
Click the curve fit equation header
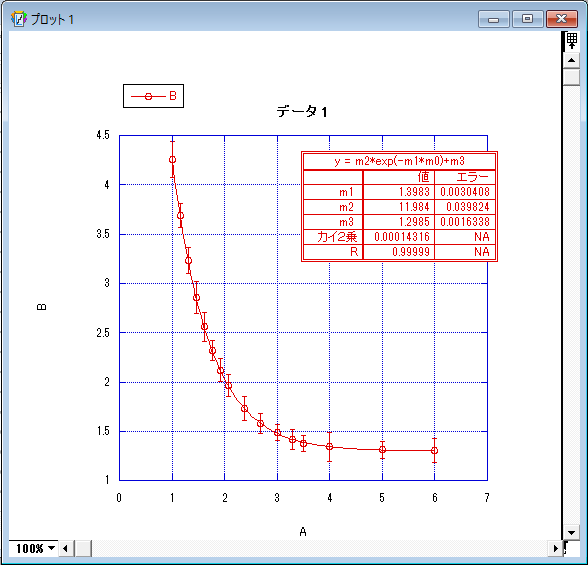click(399, 161)
